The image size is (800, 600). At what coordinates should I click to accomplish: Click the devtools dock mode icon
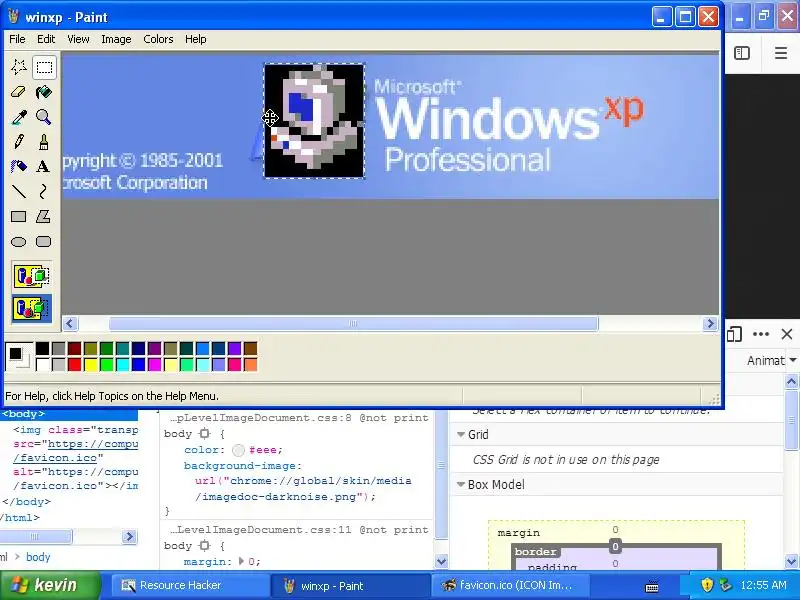(734, 334)
